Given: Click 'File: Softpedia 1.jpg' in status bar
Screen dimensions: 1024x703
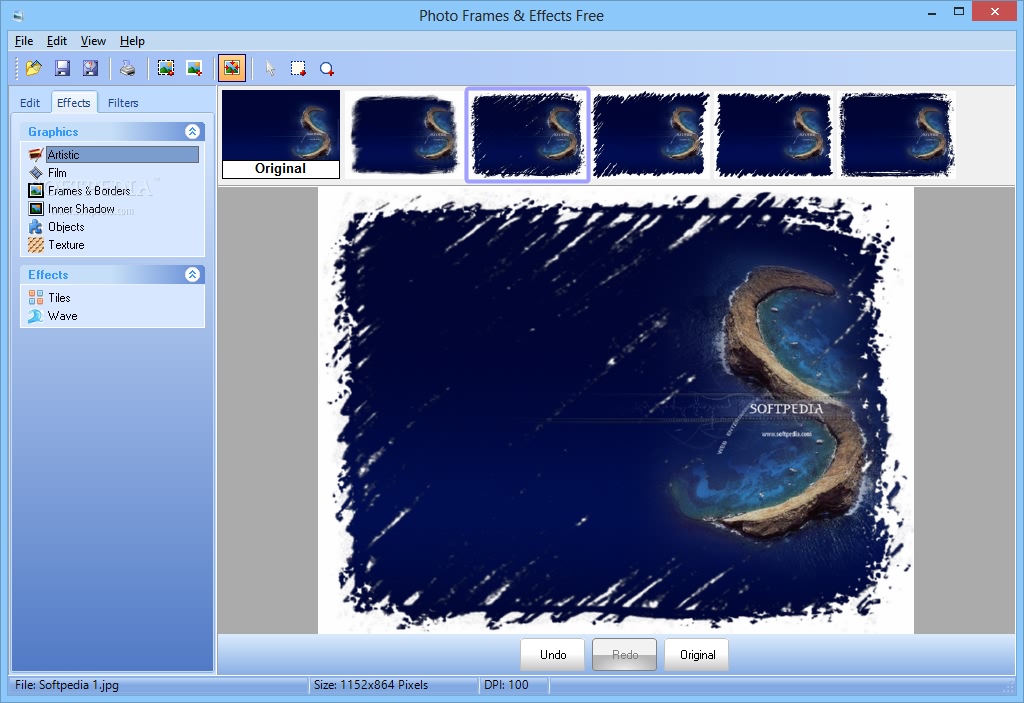Looking at the screenshot, I should pos(67,685).
